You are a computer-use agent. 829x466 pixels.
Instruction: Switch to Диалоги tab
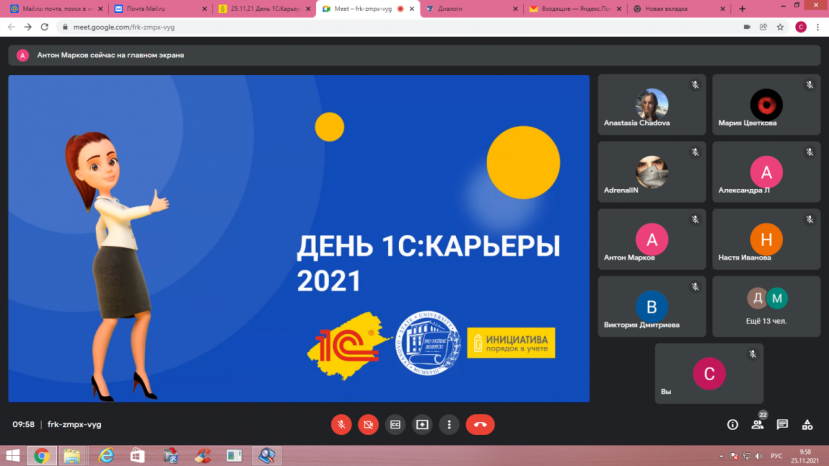[x=471, y=9]
